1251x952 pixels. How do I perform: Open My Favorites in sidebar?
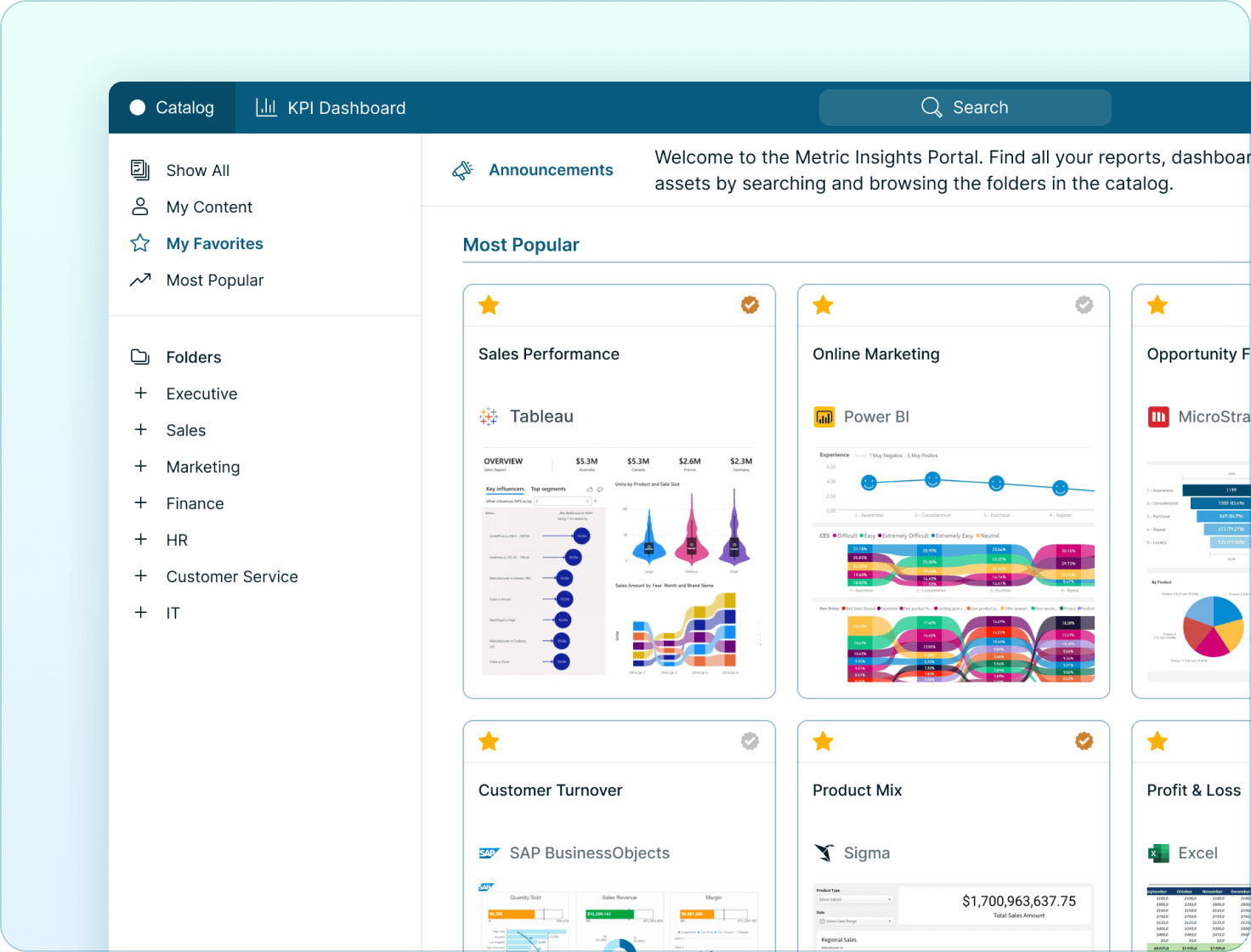pos(214,243)
